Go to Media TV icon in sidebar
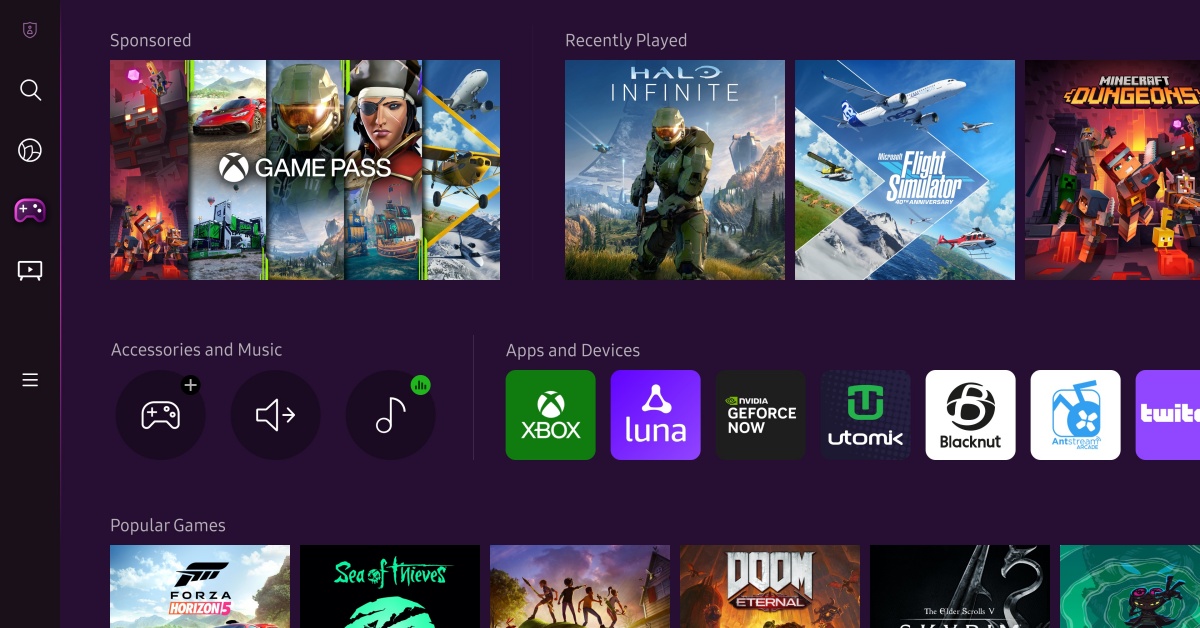The image size is (1200, 628). (x=30, y=270)
